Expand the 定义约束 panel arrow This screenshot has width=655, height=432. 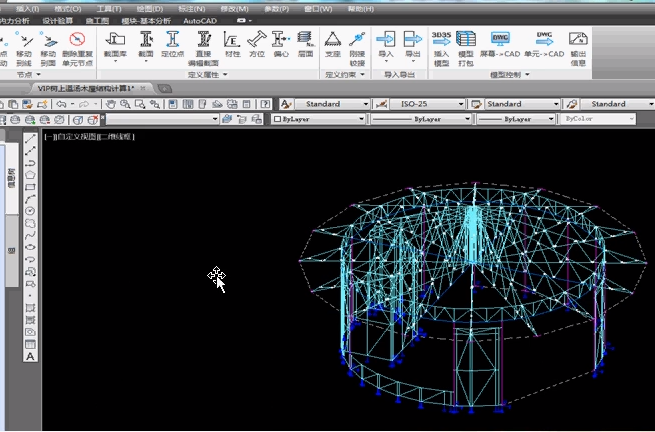click(362, 75)
